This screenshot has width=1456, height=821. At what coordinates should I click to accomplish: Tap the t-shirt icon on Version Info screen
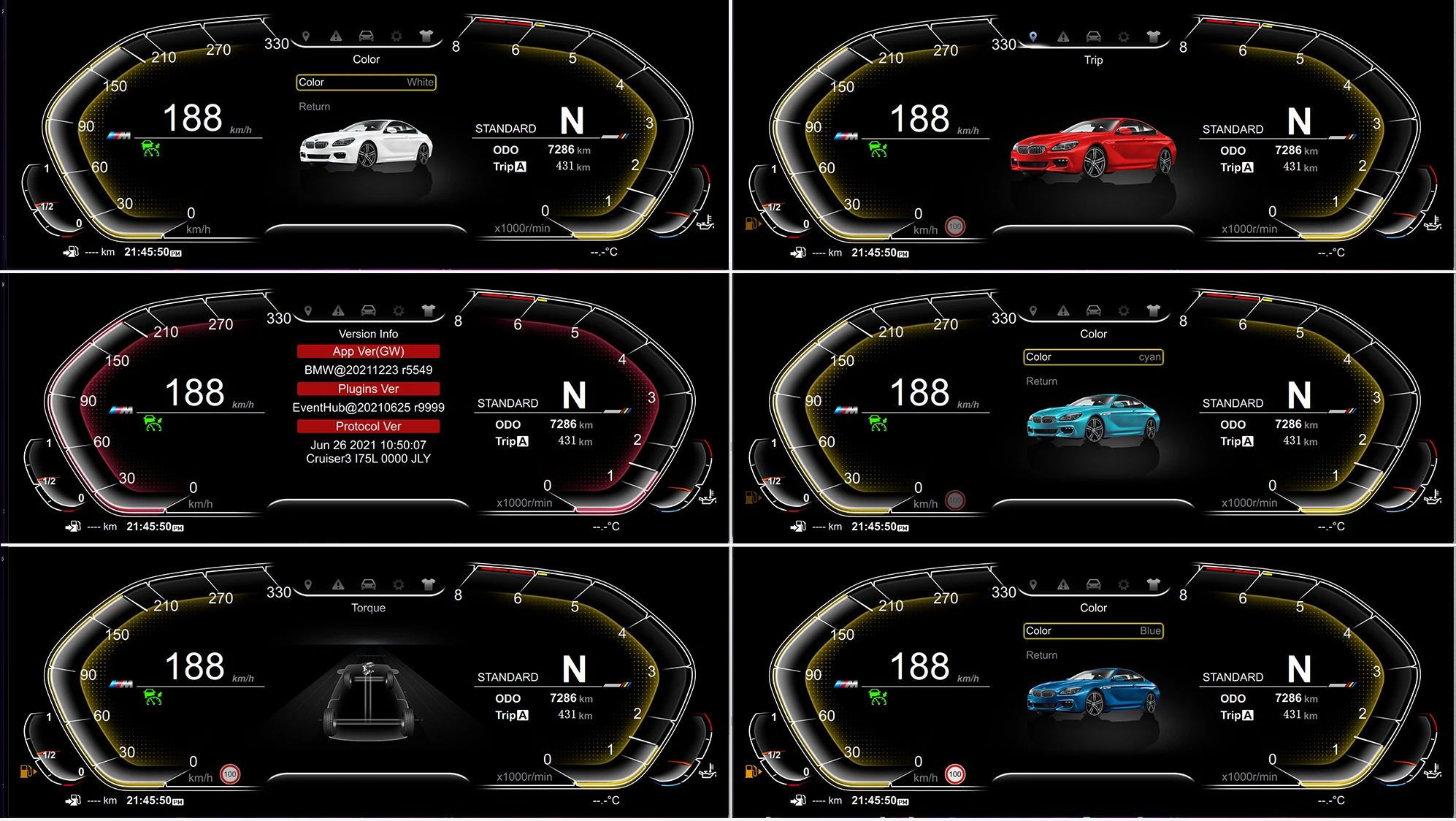pos(429,311)
